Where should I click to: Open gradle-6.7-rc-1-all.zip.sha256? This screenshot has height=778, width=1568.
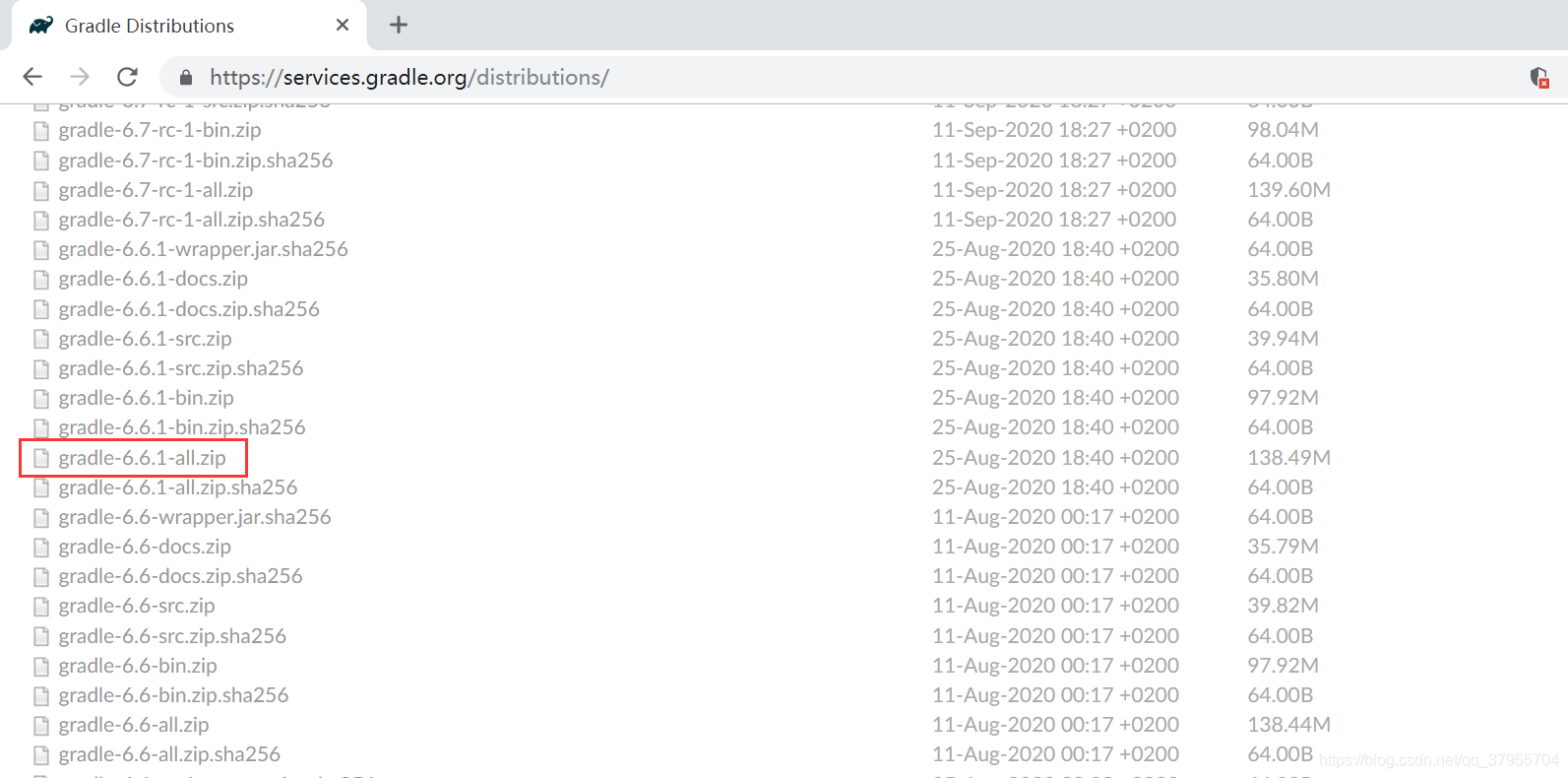click(191, 219)
